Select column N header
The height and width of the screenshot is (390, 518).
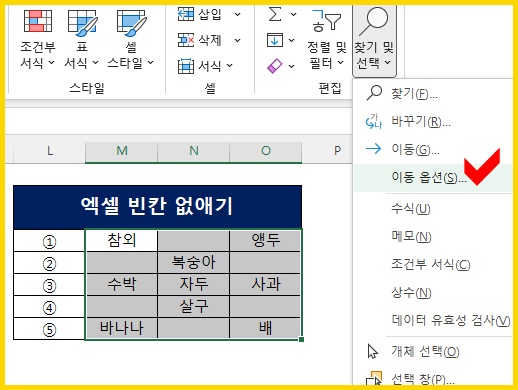pos(194,152)
